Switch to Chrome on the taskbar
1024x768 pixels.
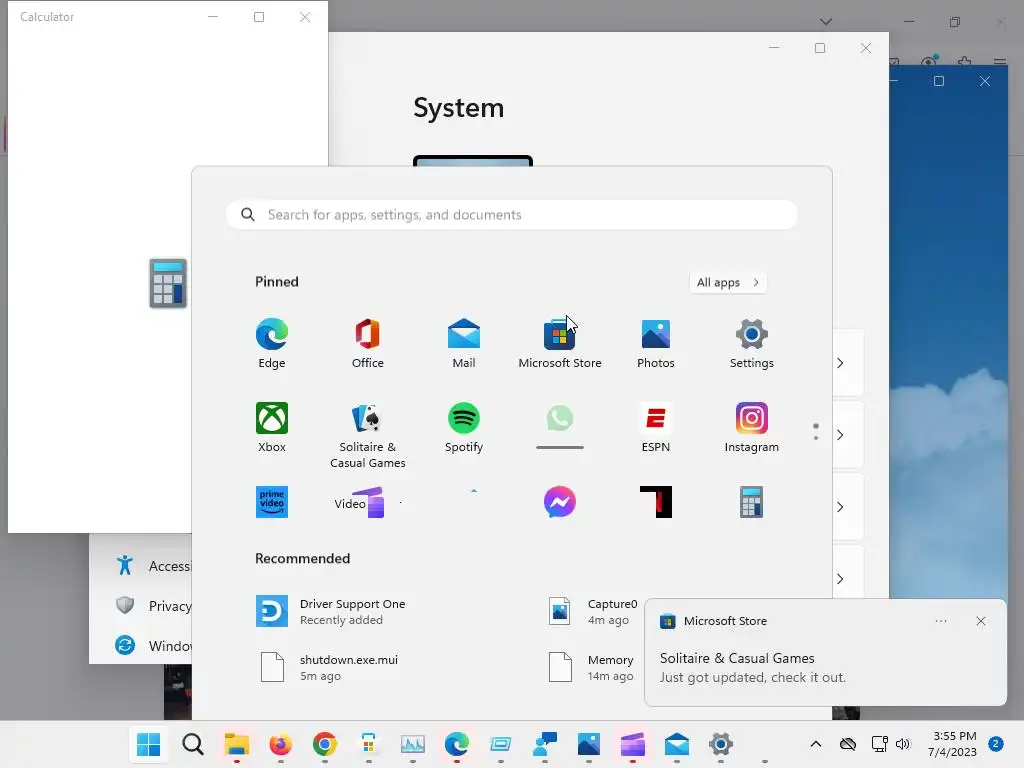coord(325,744)
